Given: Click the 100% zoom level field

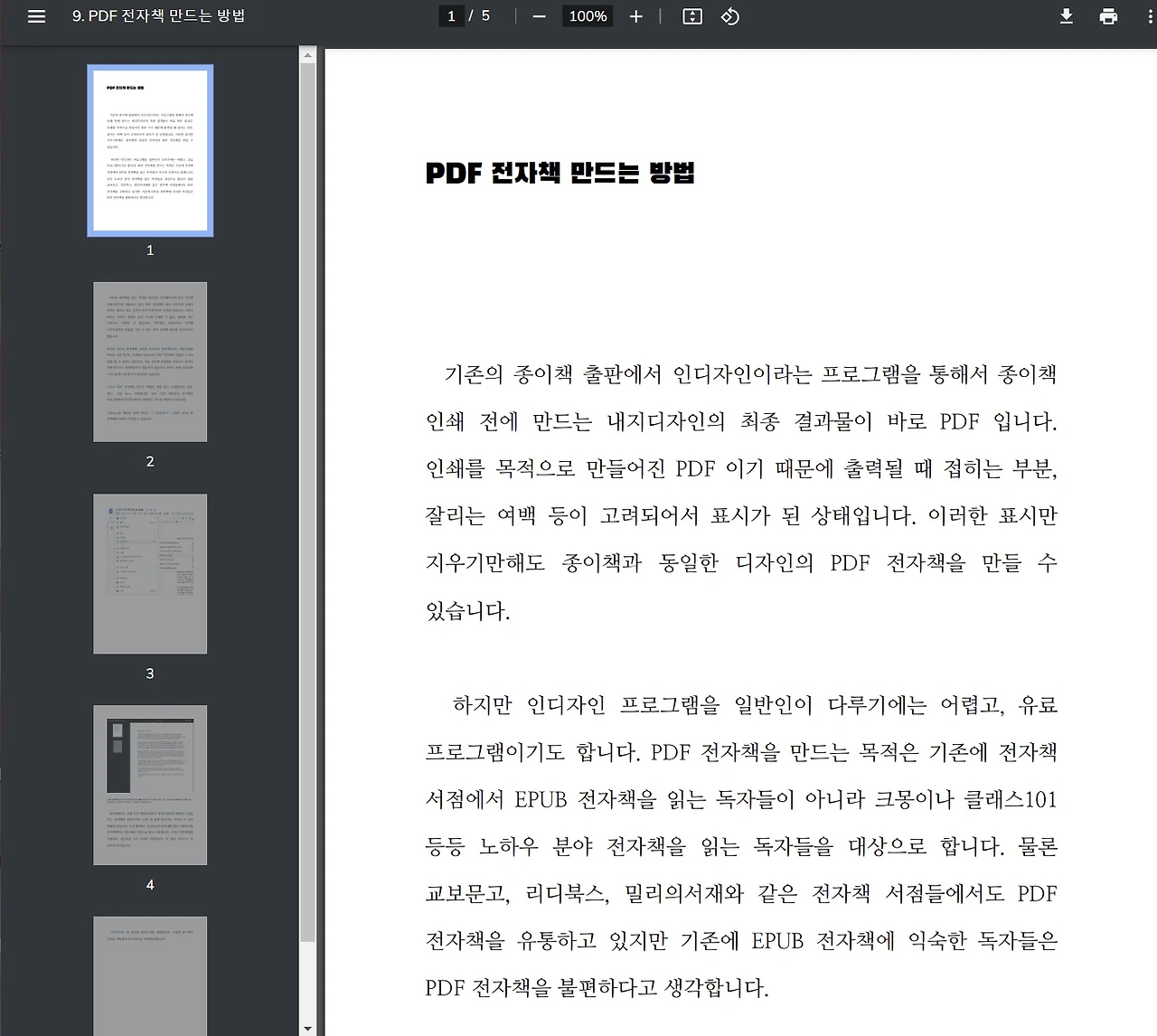Looking at the screenshot, I should pos(588,16).
